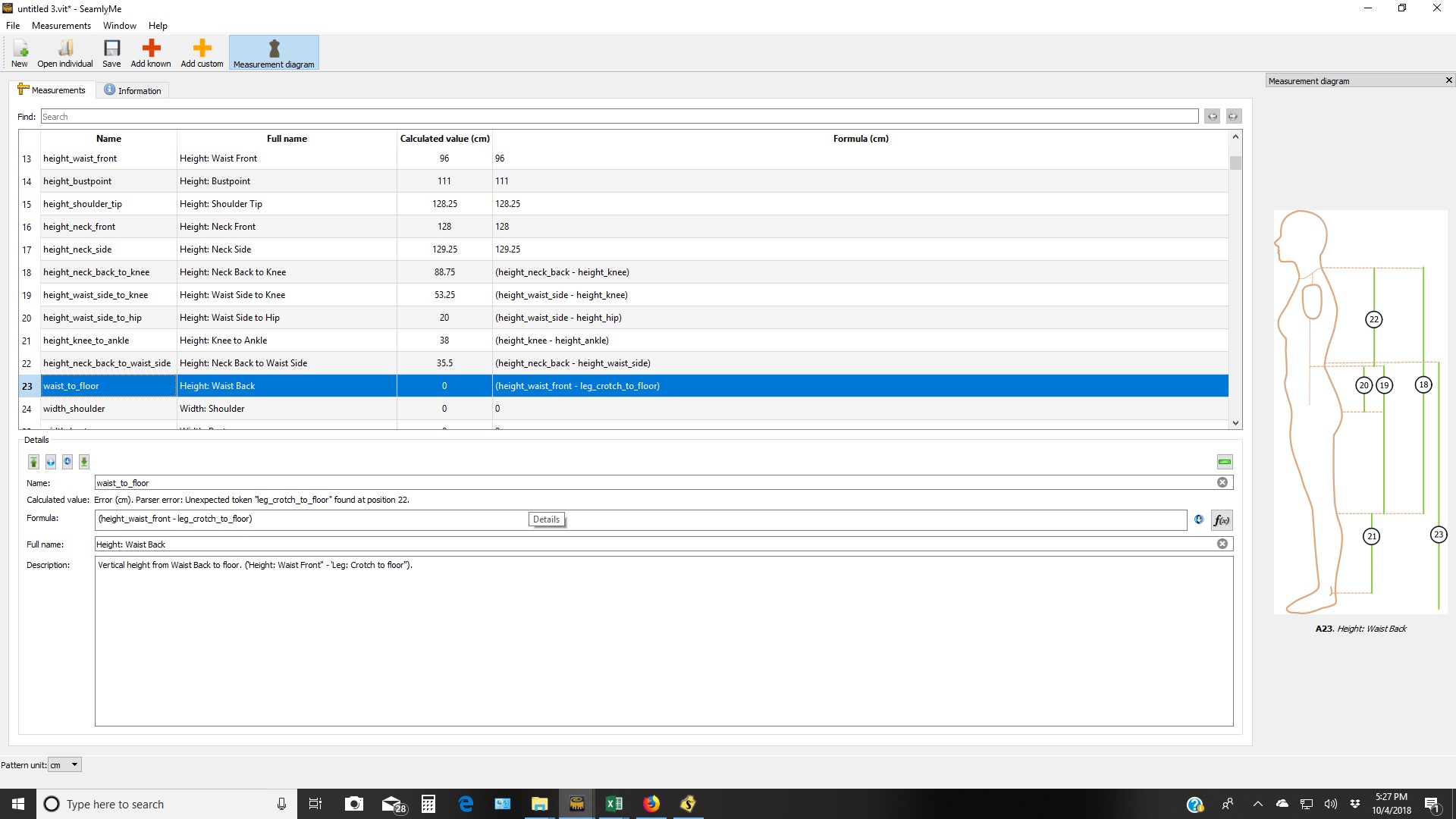Image resolution: width=1456 pixels, height=819 pixels.
Task: Edit the Name input field
Action: pos(655,482)
